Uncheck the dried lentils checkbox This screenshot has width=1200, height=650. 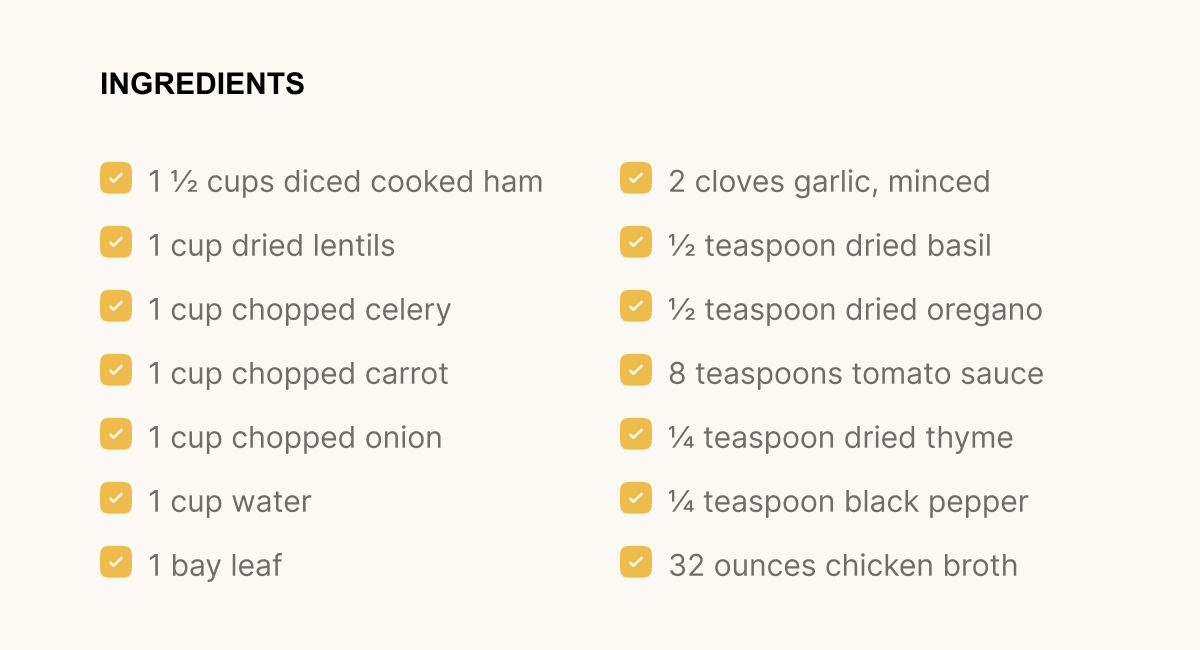click(116, 242)
